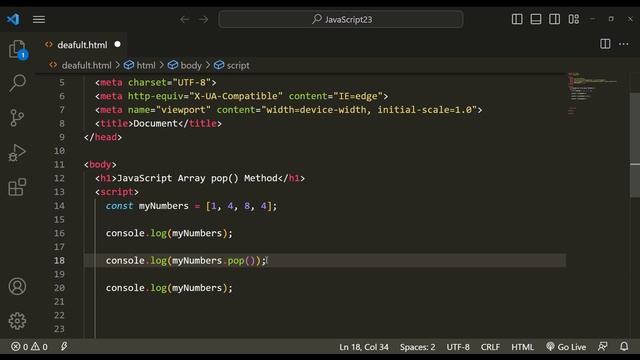Screen dimensions: 640x360
Task: Toggle the bottom panel layout icon
Action: point(536,19)
